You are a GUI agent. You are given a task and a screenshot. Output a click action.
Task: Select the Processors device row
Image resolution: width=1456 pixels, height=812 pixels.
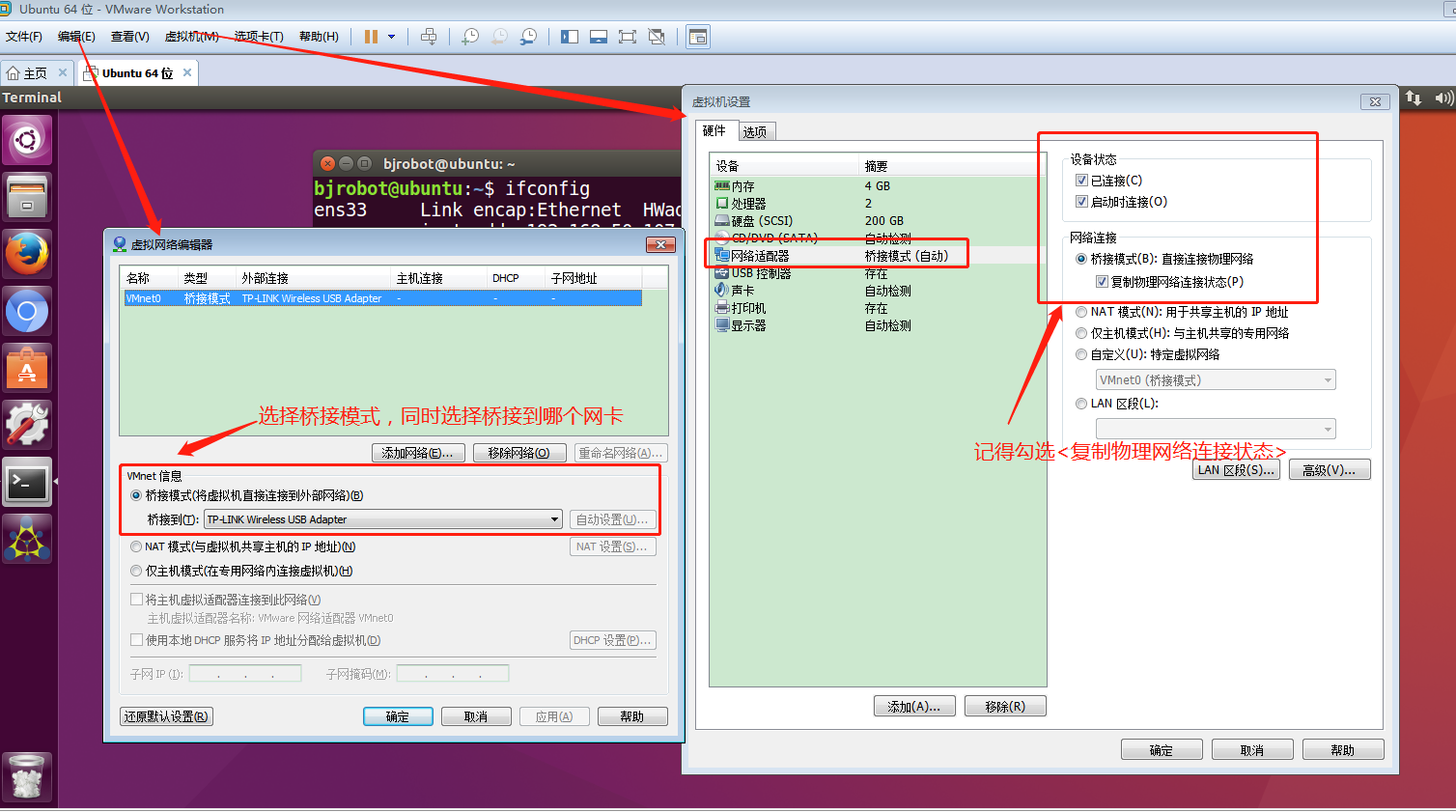pos(877,204)
